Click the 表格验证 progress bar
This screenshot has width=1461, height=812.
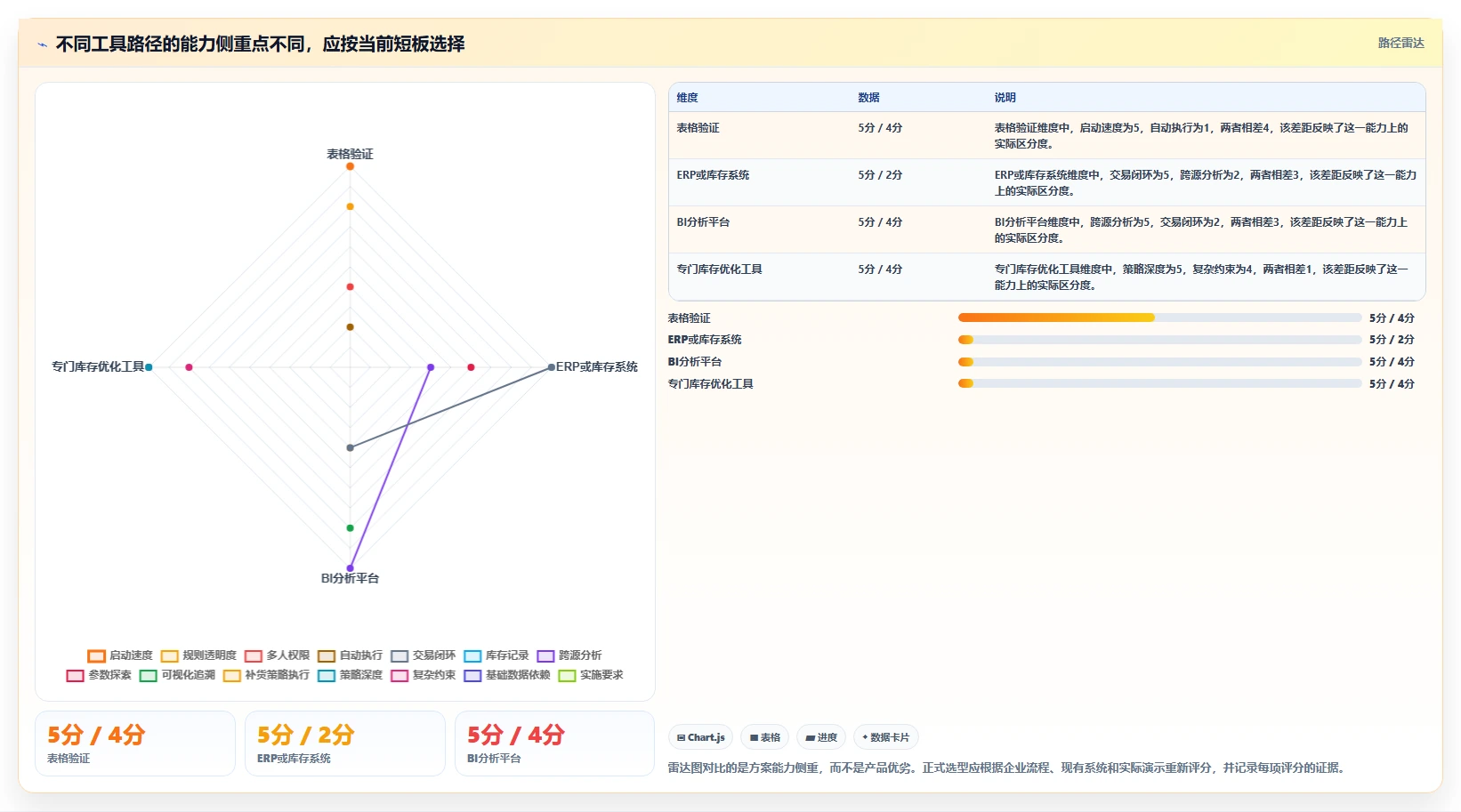(1159, 318)
